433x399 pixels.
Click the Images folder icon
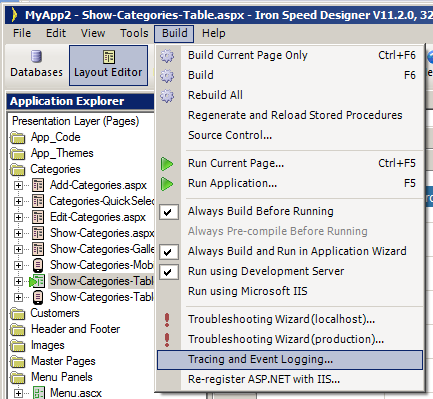(x=18, y=345)
